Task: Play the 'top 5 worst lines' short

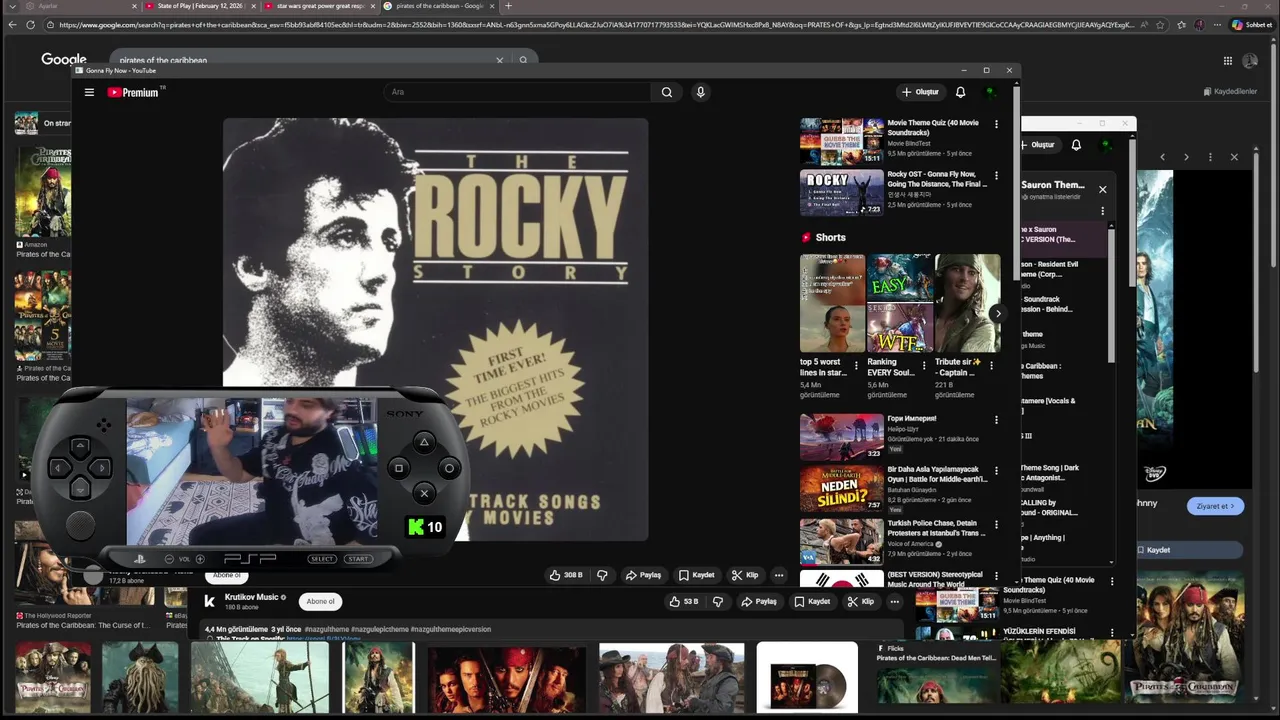Action: (832, 303)
